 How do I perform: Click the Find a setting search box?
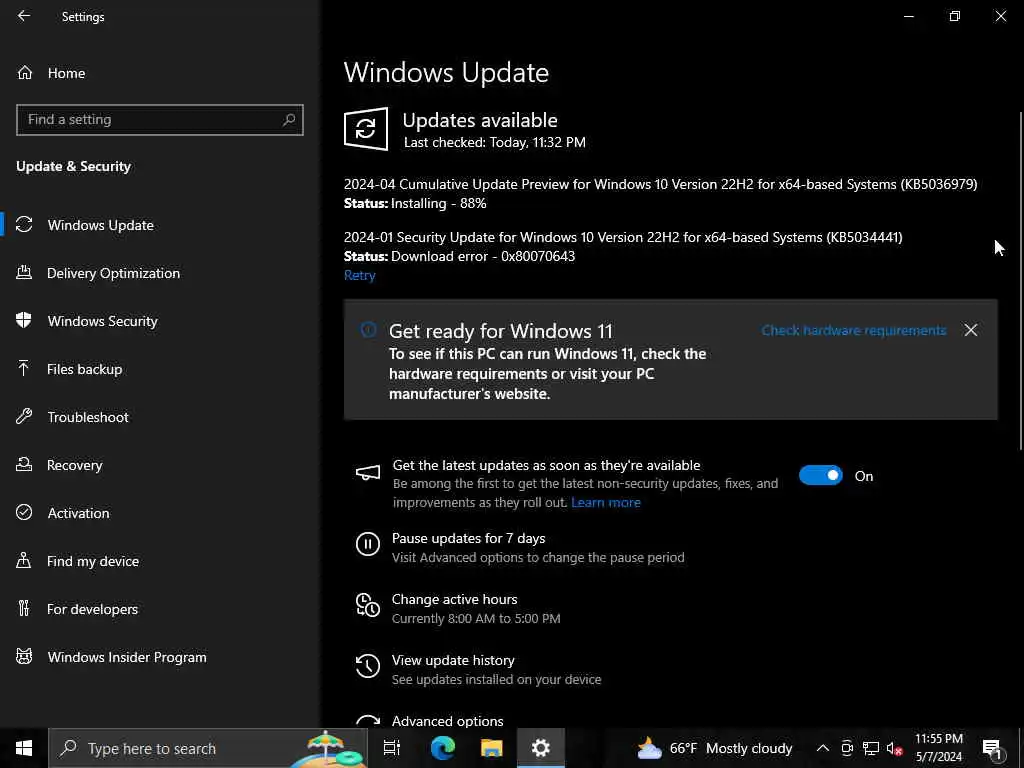click(x=159, y=120)
